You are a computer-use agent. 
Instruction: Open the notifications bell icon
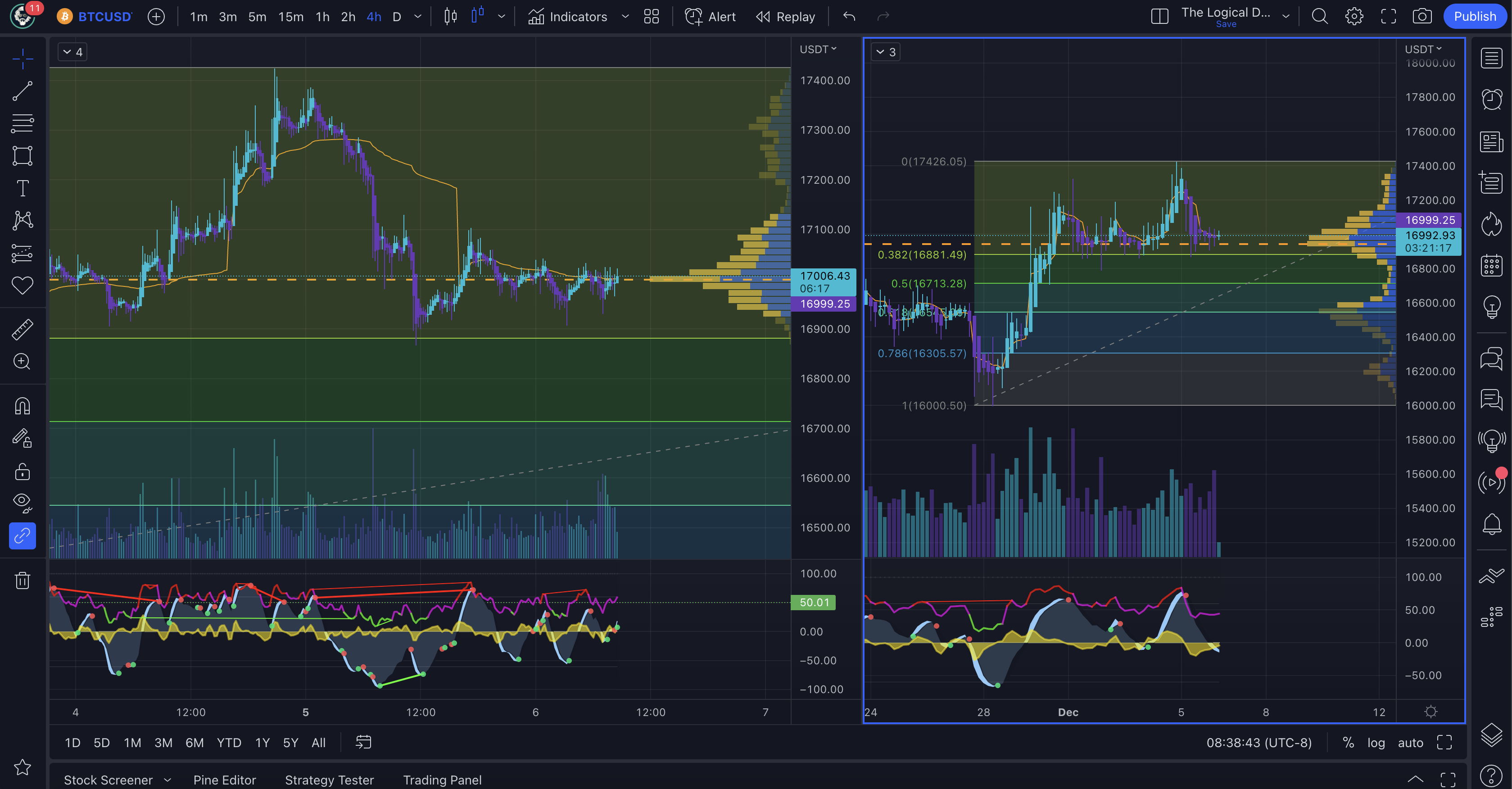click(1491, 524)
